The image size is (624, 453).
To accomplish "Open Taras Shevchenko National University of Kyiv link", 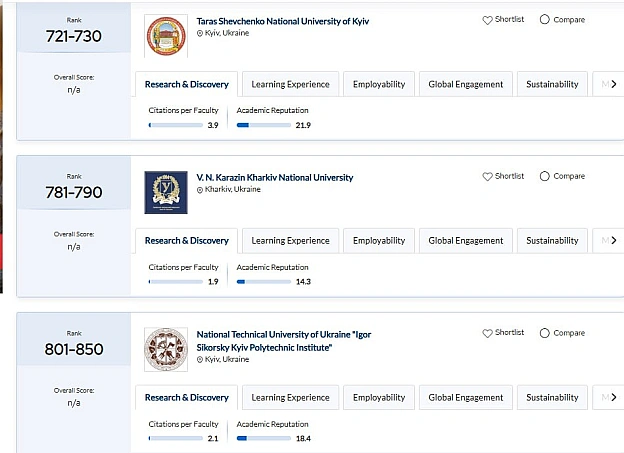I will coord(283,21).
